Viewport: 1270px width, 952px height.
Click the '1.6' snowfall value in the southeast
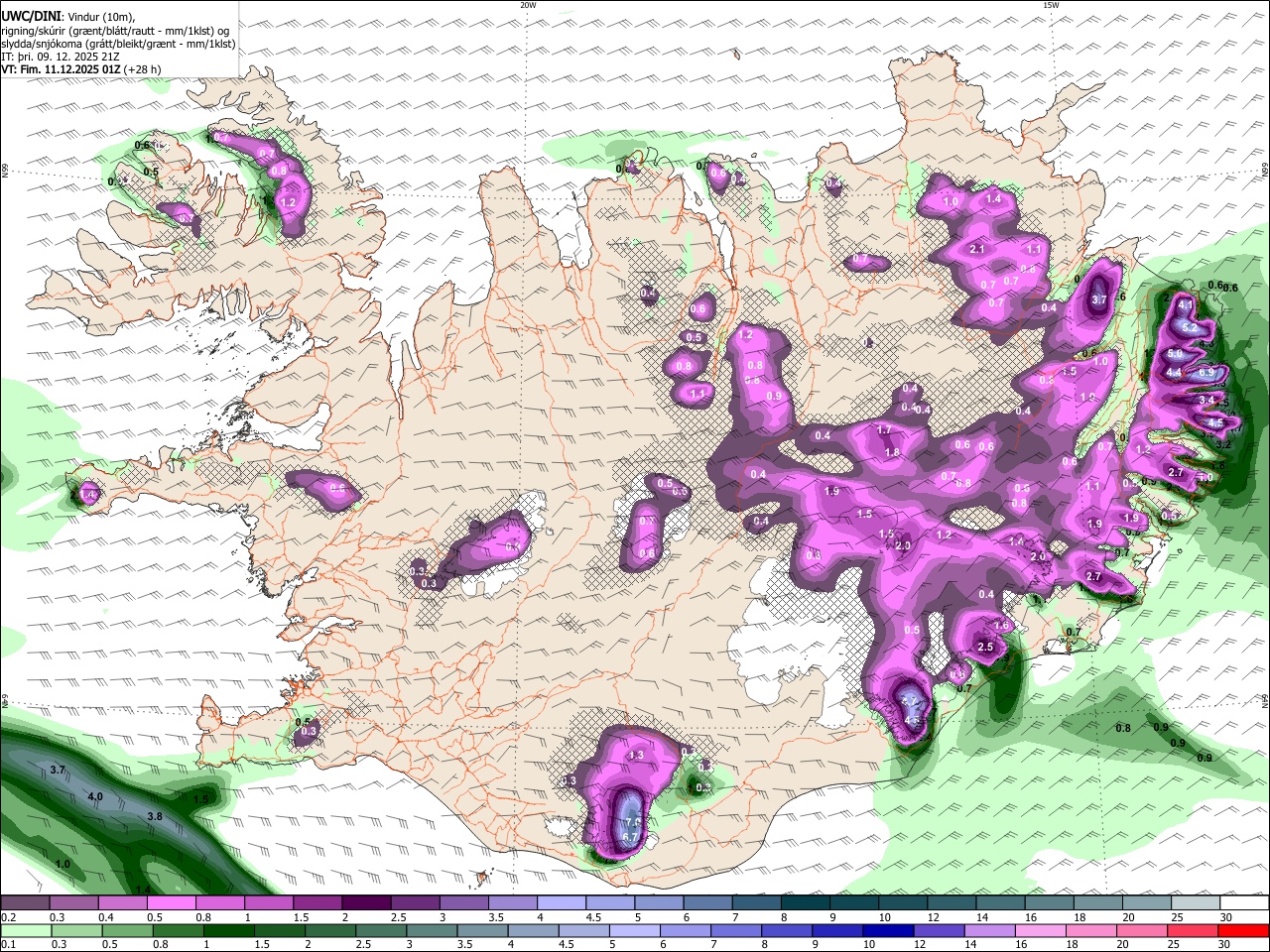[x=1001, y=626]
